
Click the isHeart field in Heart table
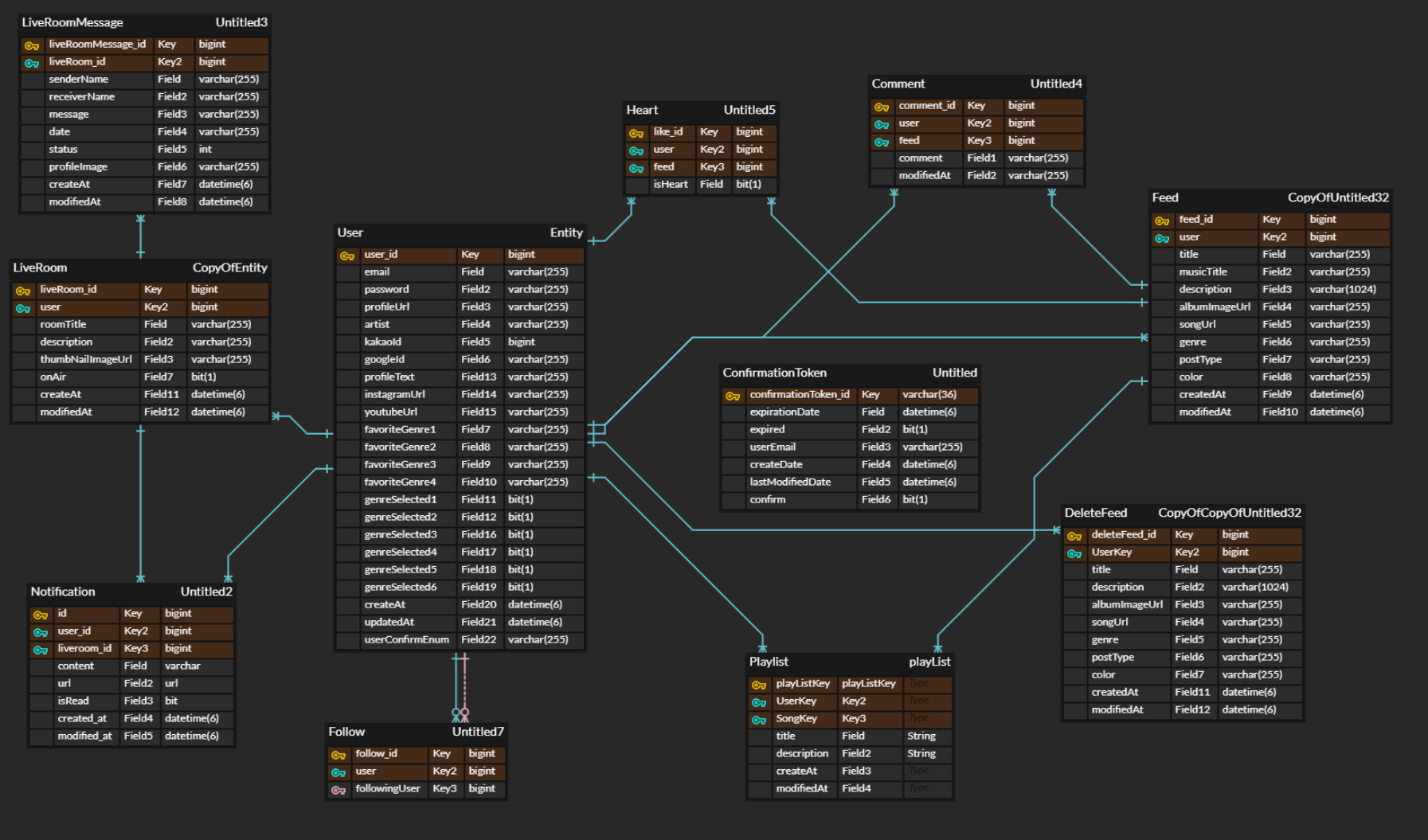pos(671,184)
